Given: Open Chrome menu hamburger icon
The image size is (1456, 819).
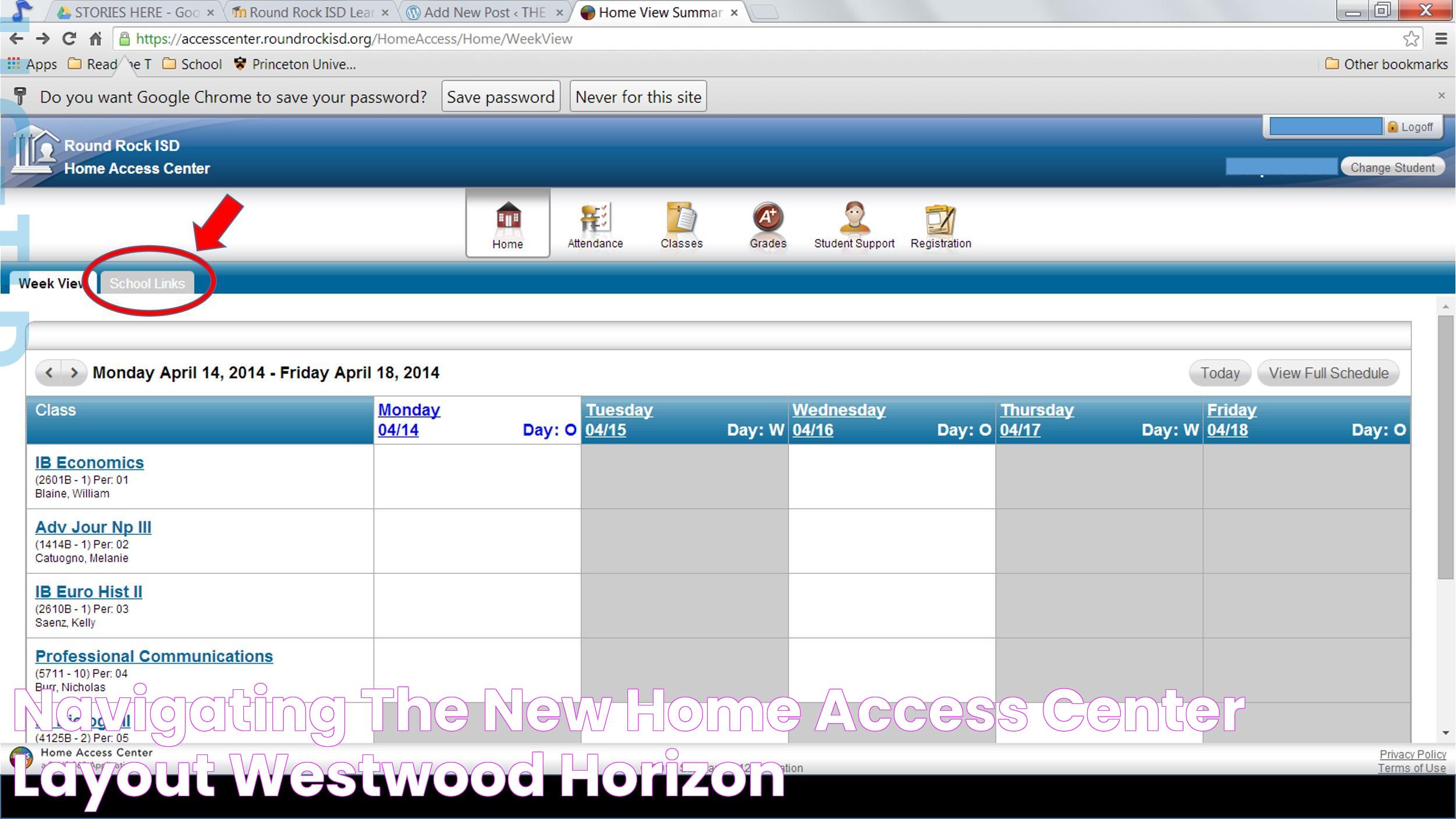Looking at the screenshot, I should click(1441, 39).
